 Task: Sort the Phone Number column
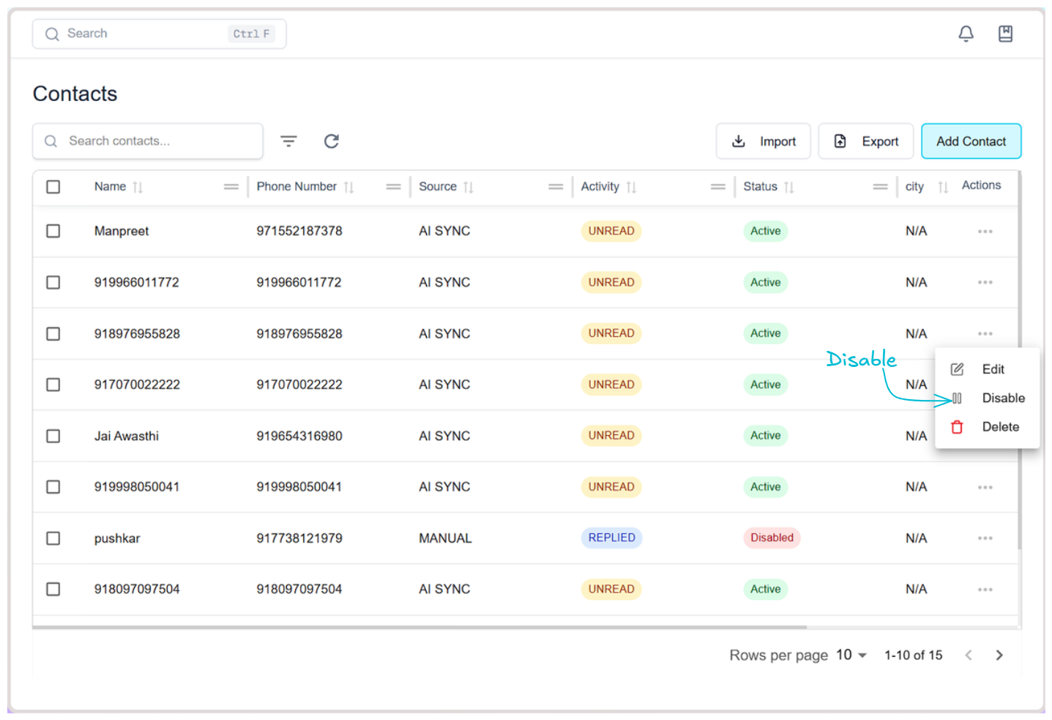[349, 187]
